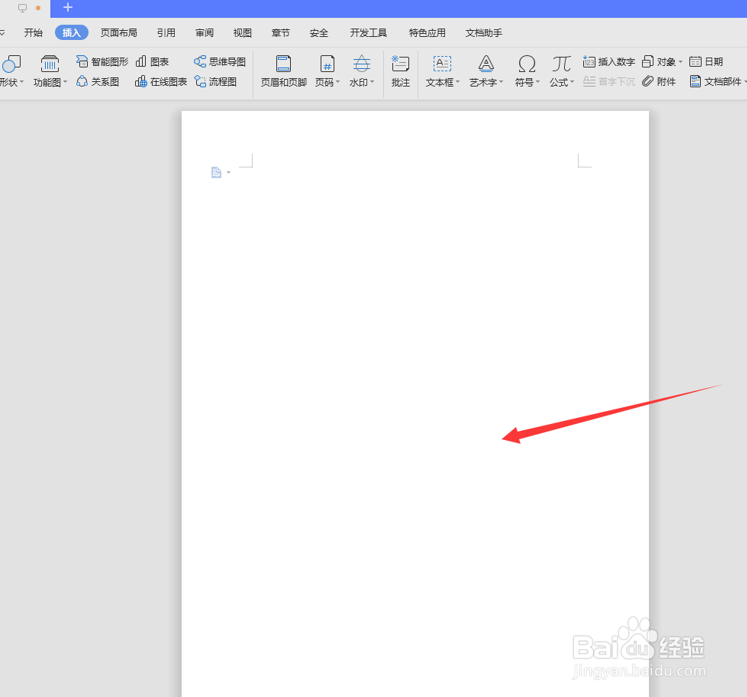Image resolution: width=747 pixels, height=697 pixels.
Task: Expand the 文本框 text box dropdown arrow
Action: [x=457, y=82]
